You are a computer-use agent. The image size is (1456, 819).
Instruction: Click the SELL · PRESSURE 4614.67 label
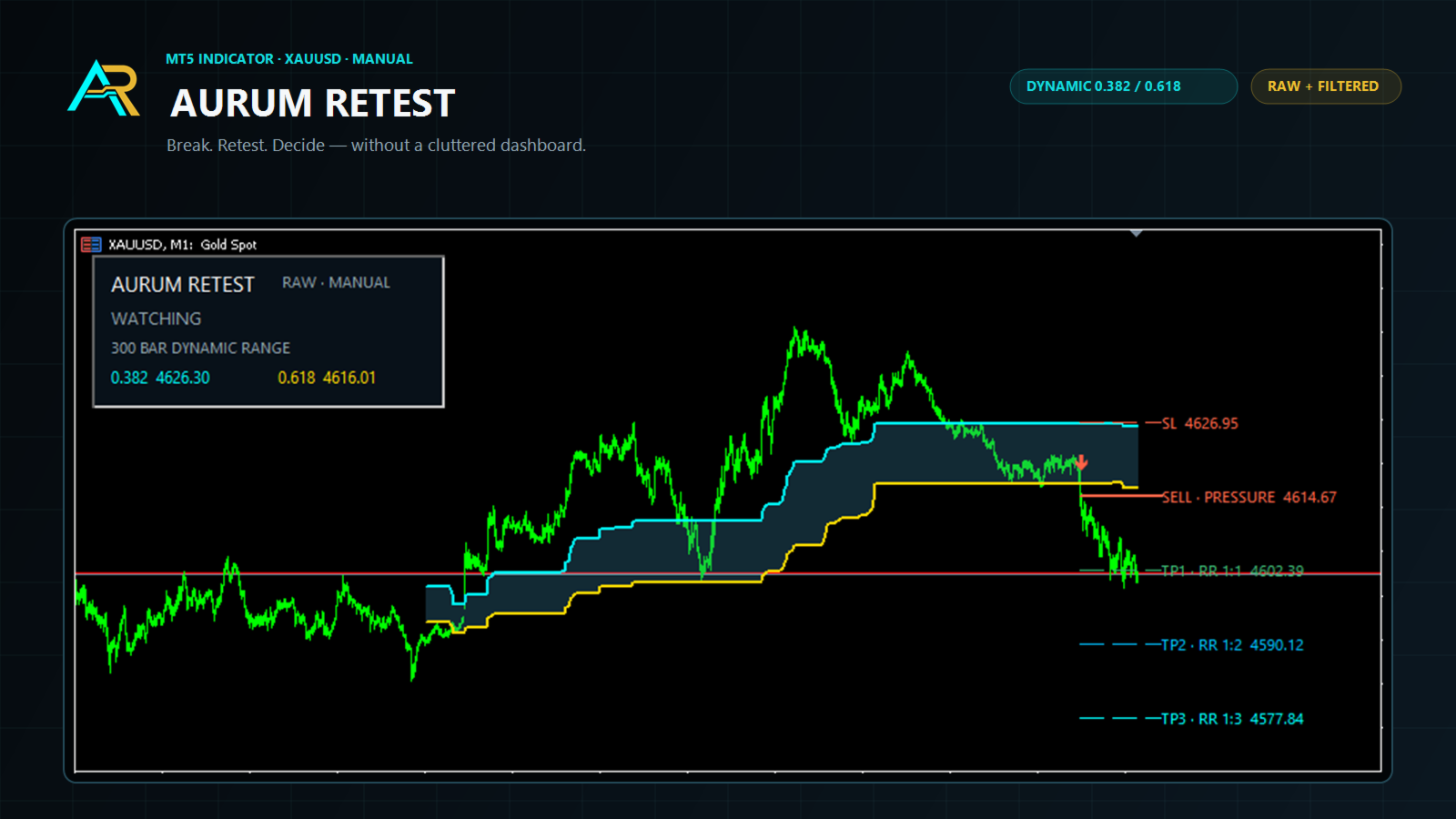tap(1249, 497)
